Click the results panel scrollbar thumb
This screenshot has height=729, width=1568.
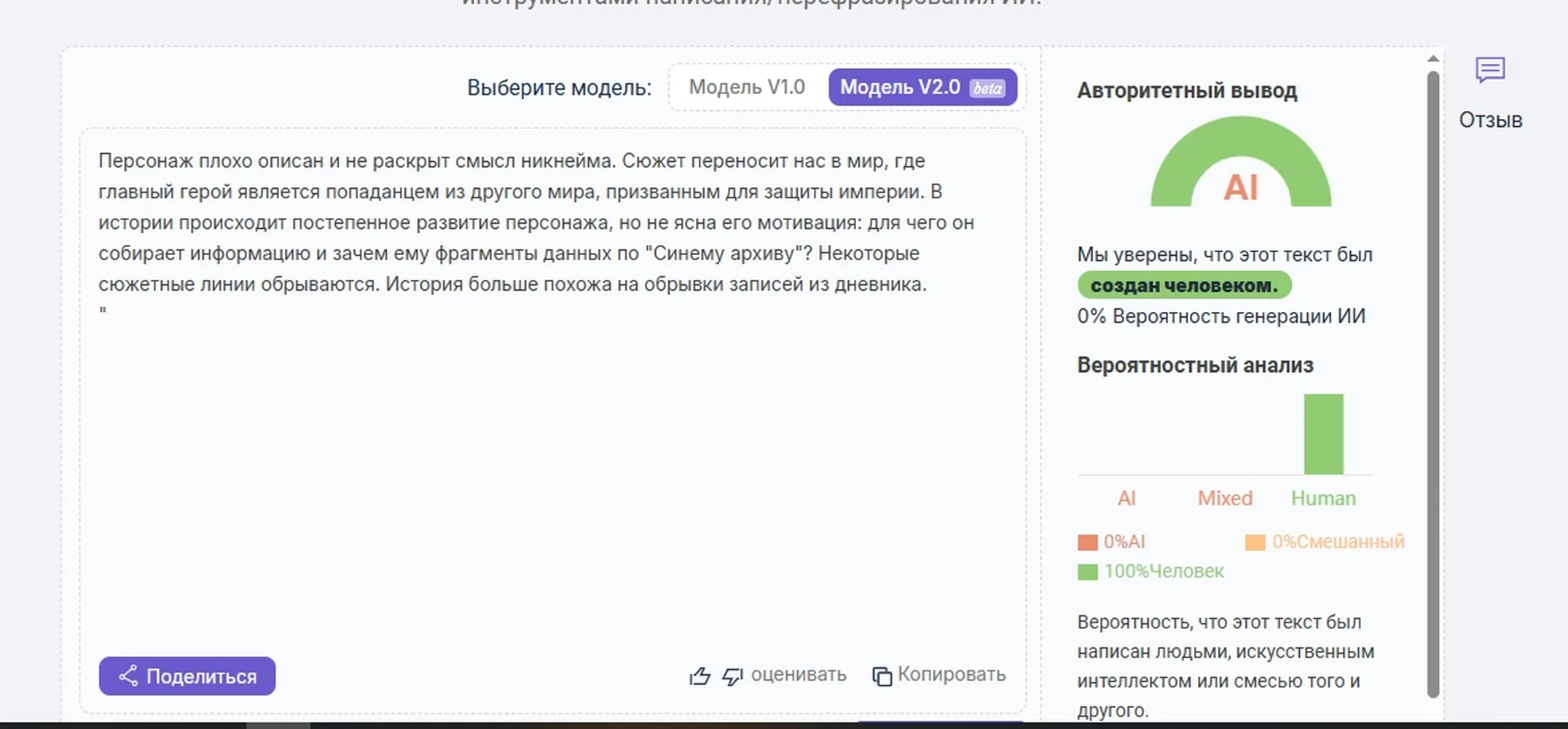click(x=1432, y=384)
